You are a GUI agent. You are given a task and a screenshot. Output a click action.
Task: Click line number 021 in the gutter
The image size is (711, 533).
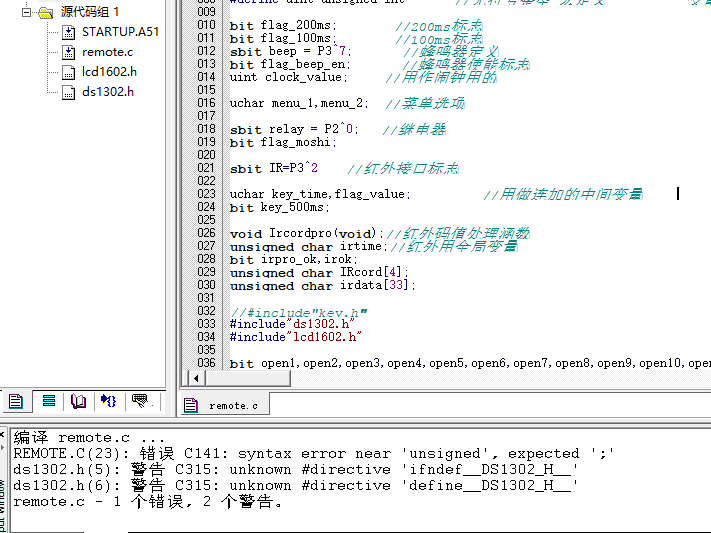click(x=206, y=168)
